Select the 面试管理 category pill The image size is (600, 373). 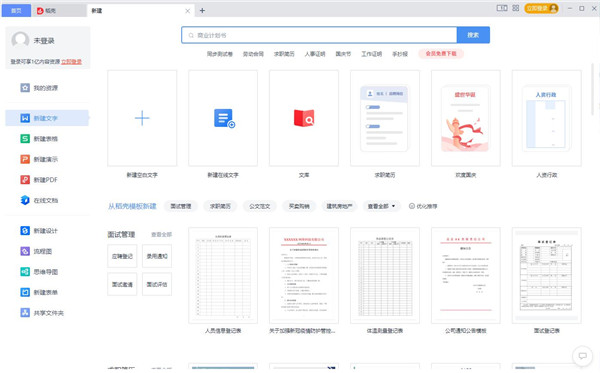(181, 206)
